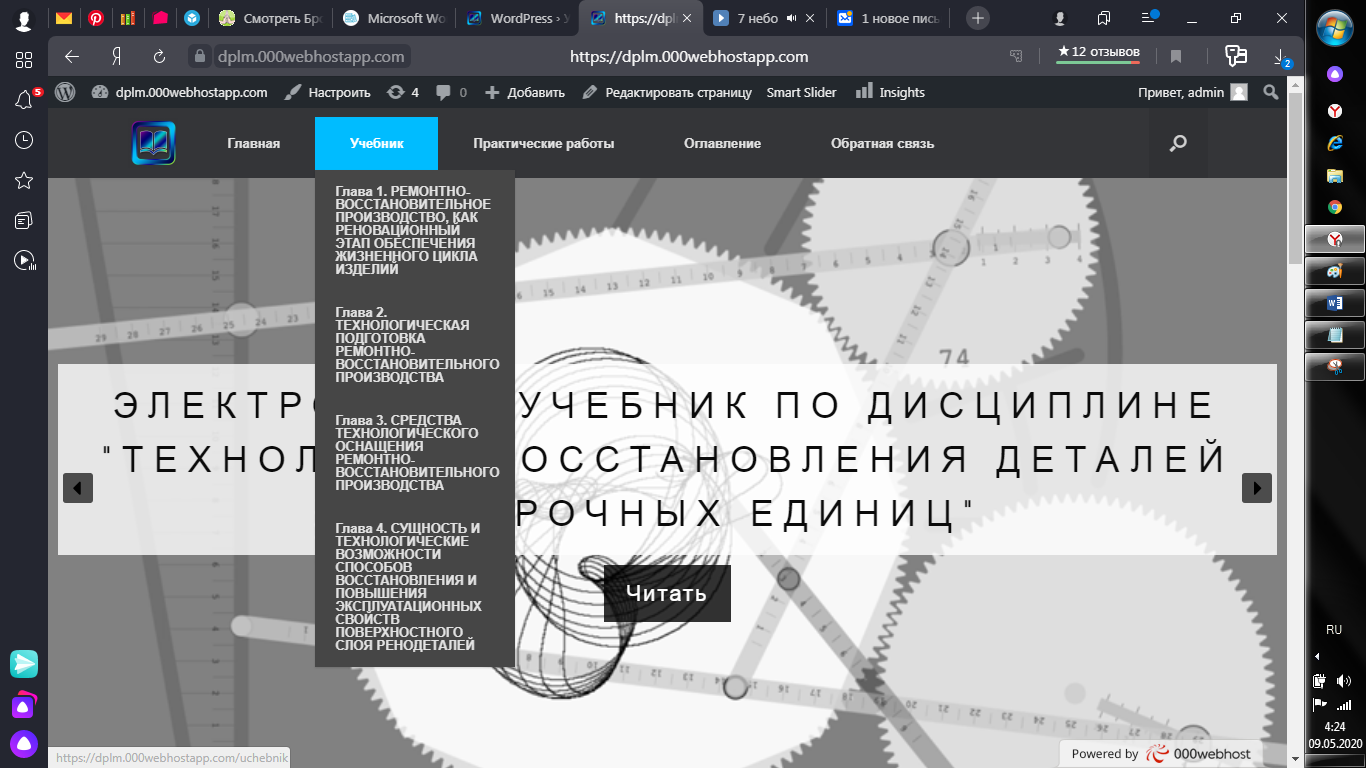Switch to the Microsoft Wo... tab
This screenshot has height=768, width=1366.
coord(394,18)
